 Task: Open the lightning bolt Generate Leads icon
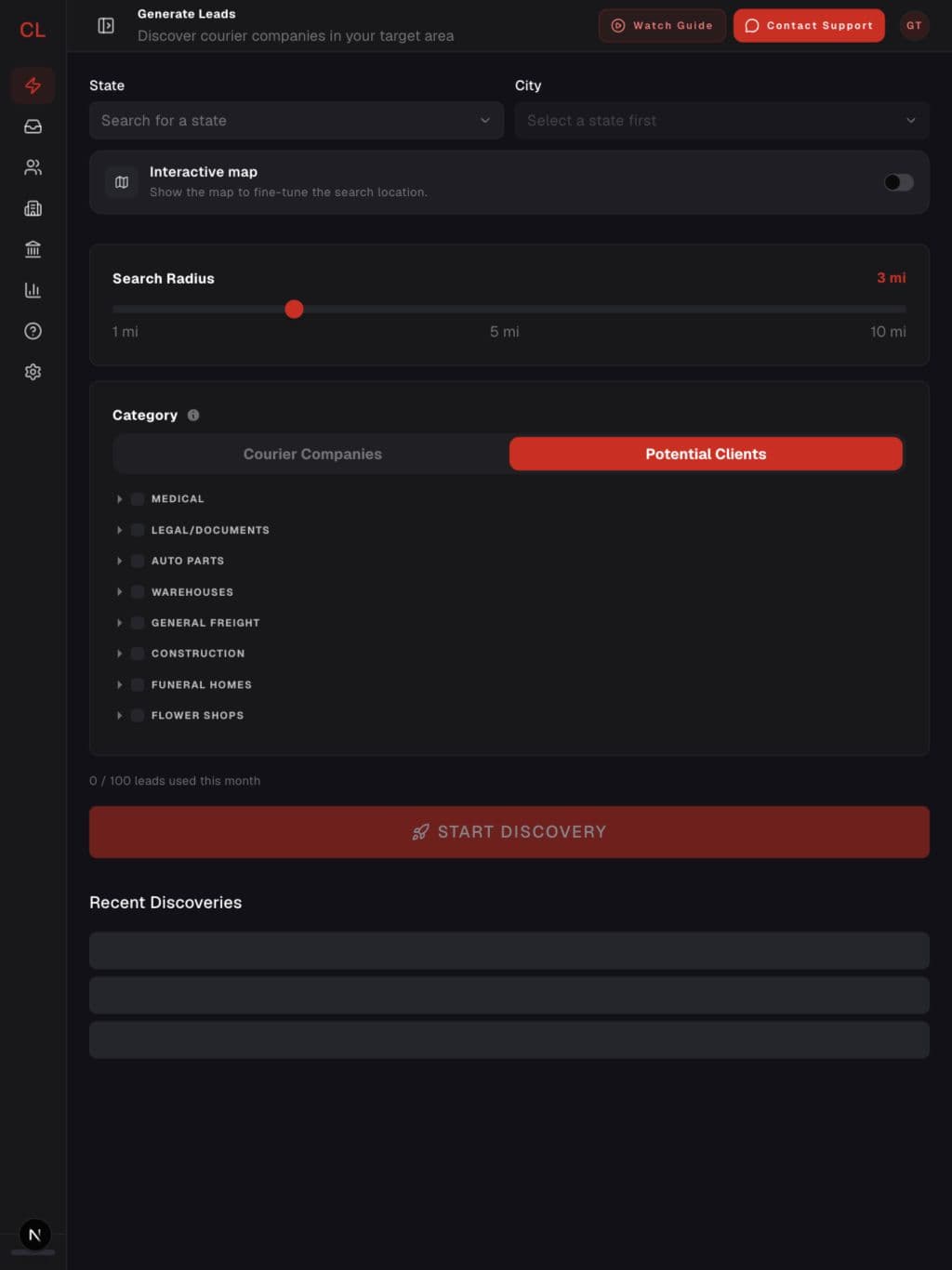33,86
